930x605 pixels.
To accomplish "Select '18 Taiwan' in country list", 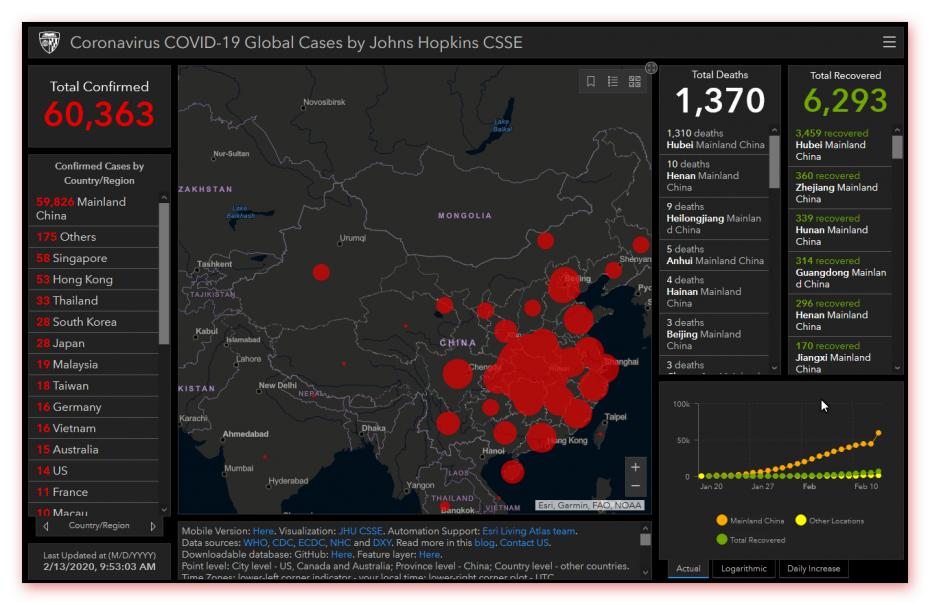I will 94,386.
